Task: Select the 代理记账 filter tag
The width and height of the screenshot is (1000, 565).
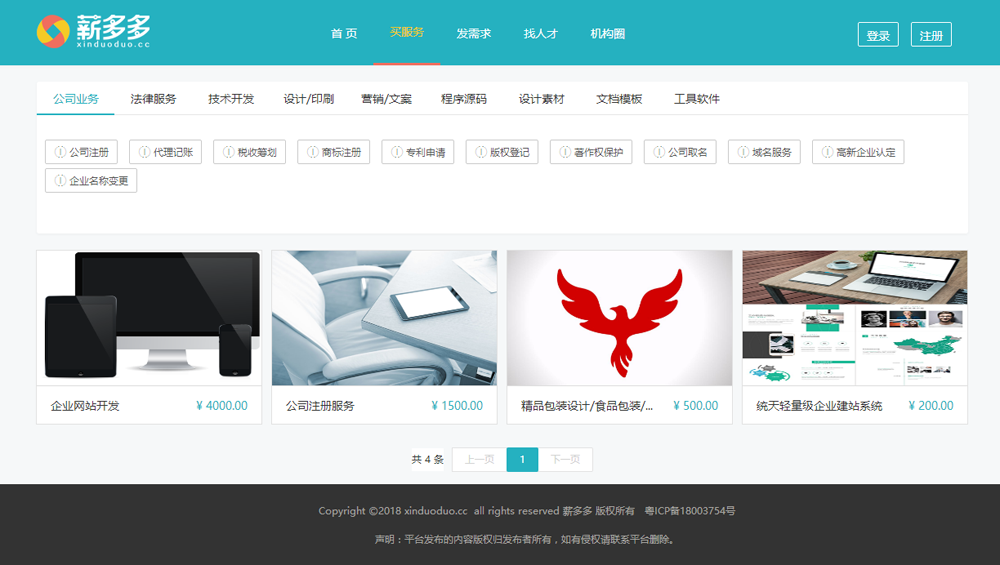Action: click(166, 152)
